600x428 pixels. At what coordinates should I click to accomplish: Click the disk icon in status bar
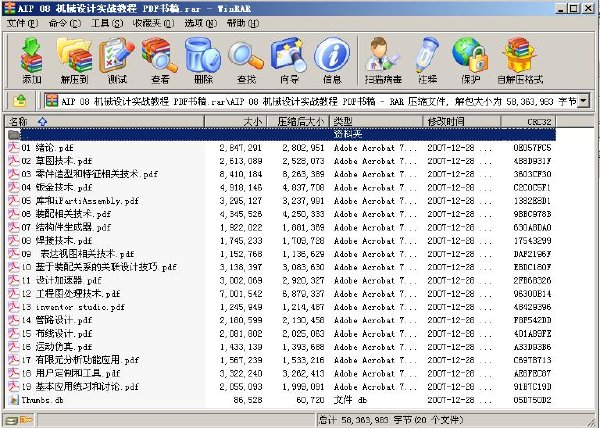pos(11,420)
